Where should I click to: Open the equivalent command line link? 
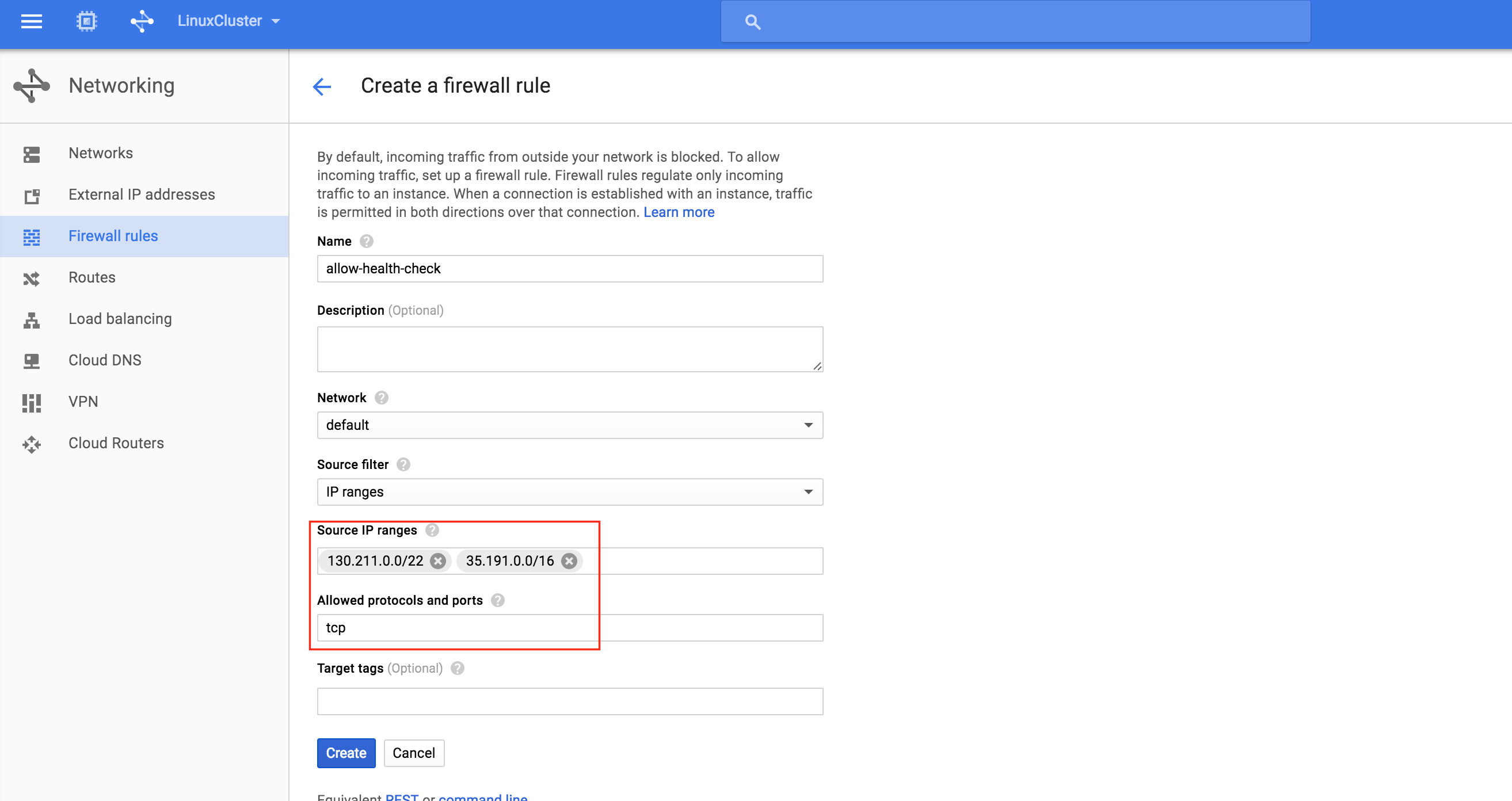point(483,797)
